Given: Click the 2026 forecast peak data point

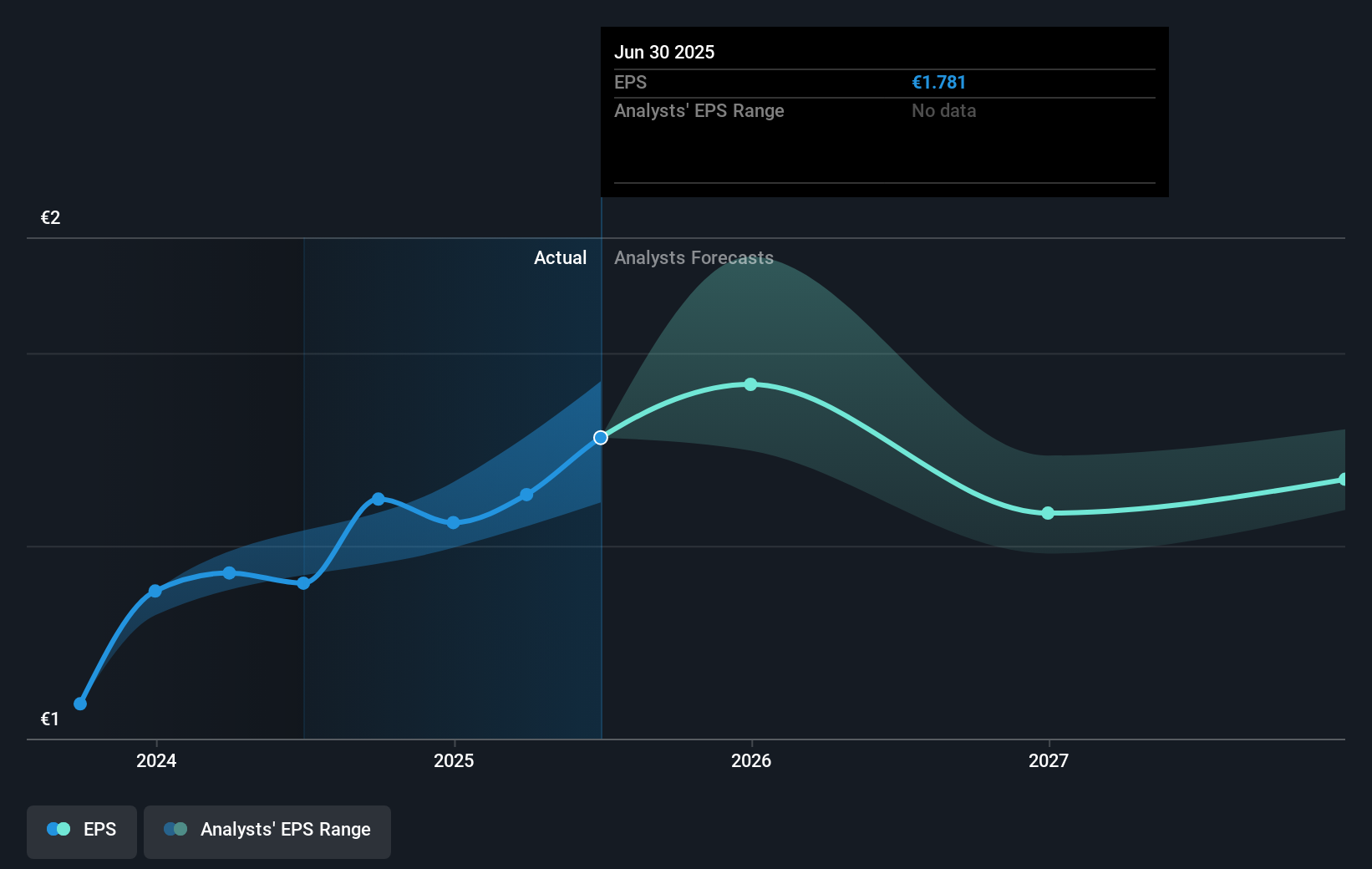Looking at the screenshot, I should [751, 384].
